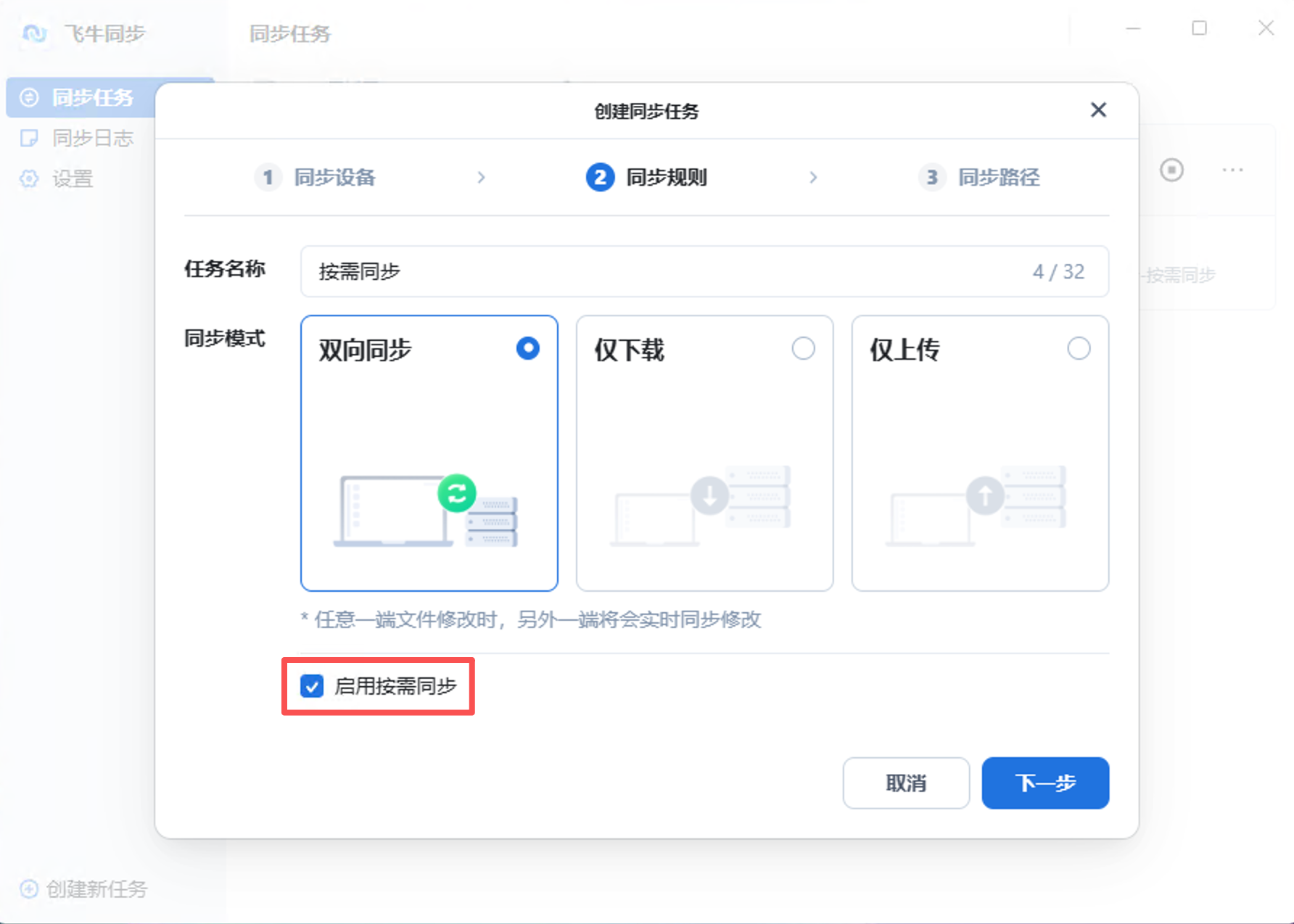
Task: Click into the 任务名称 text field
Action: click(667, 272)
